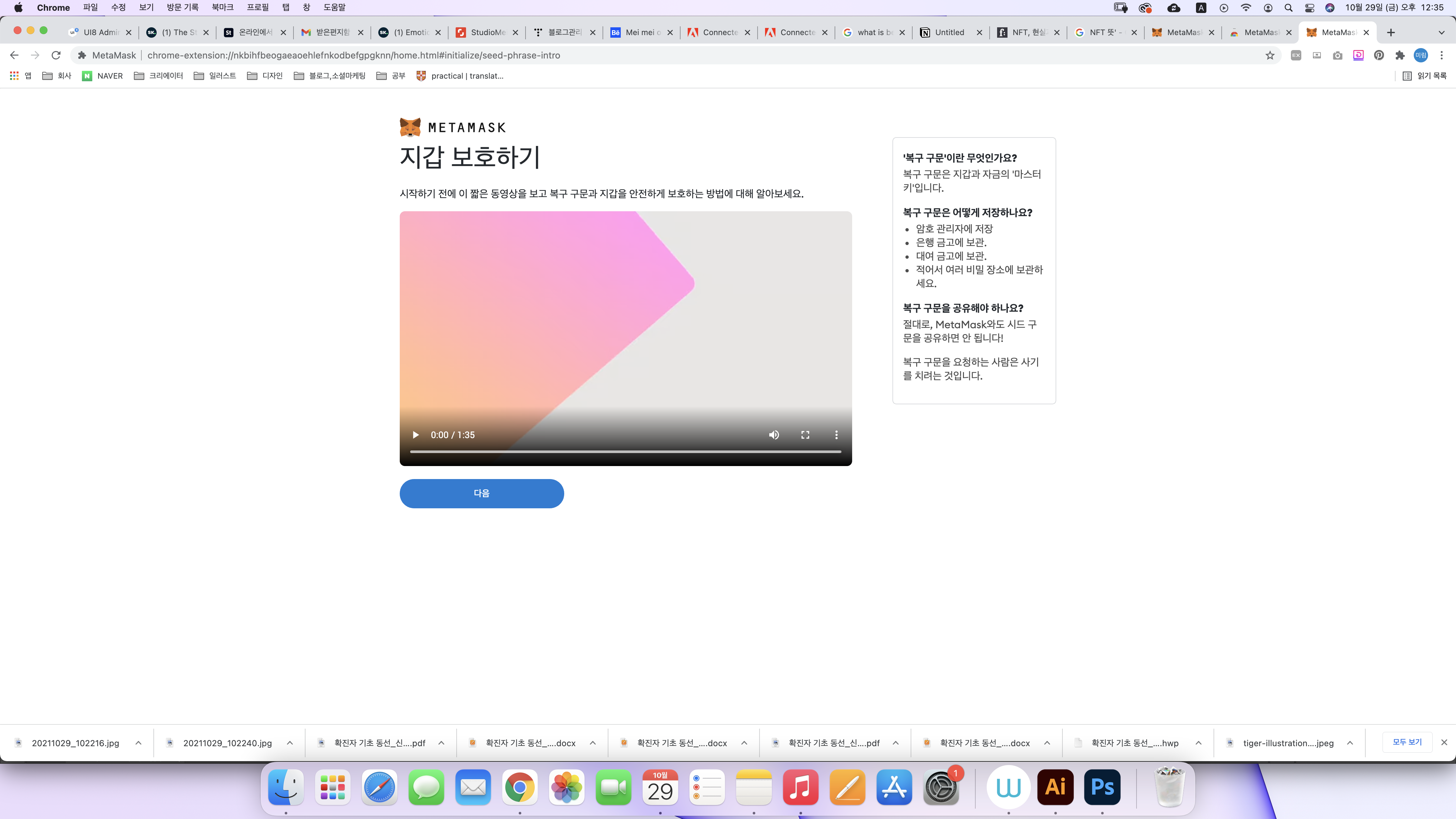Close the downloads bar

[x=1444, y=742]
